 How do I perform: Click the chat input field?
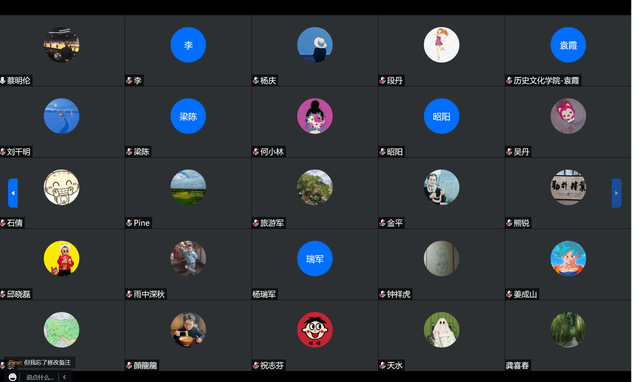(40, 377)
